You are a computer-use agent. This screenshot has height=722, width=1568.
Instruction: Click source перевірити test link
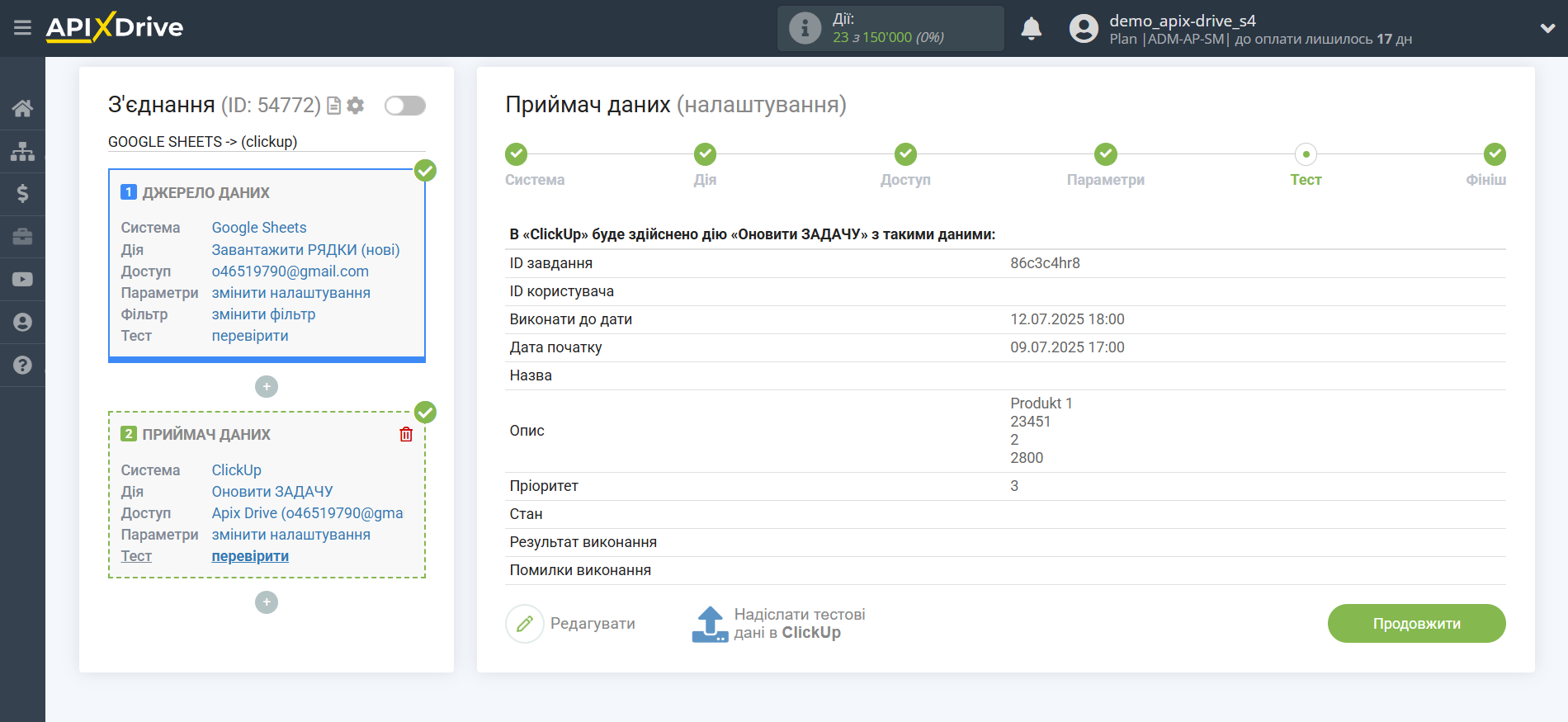(x=250, y=336)
